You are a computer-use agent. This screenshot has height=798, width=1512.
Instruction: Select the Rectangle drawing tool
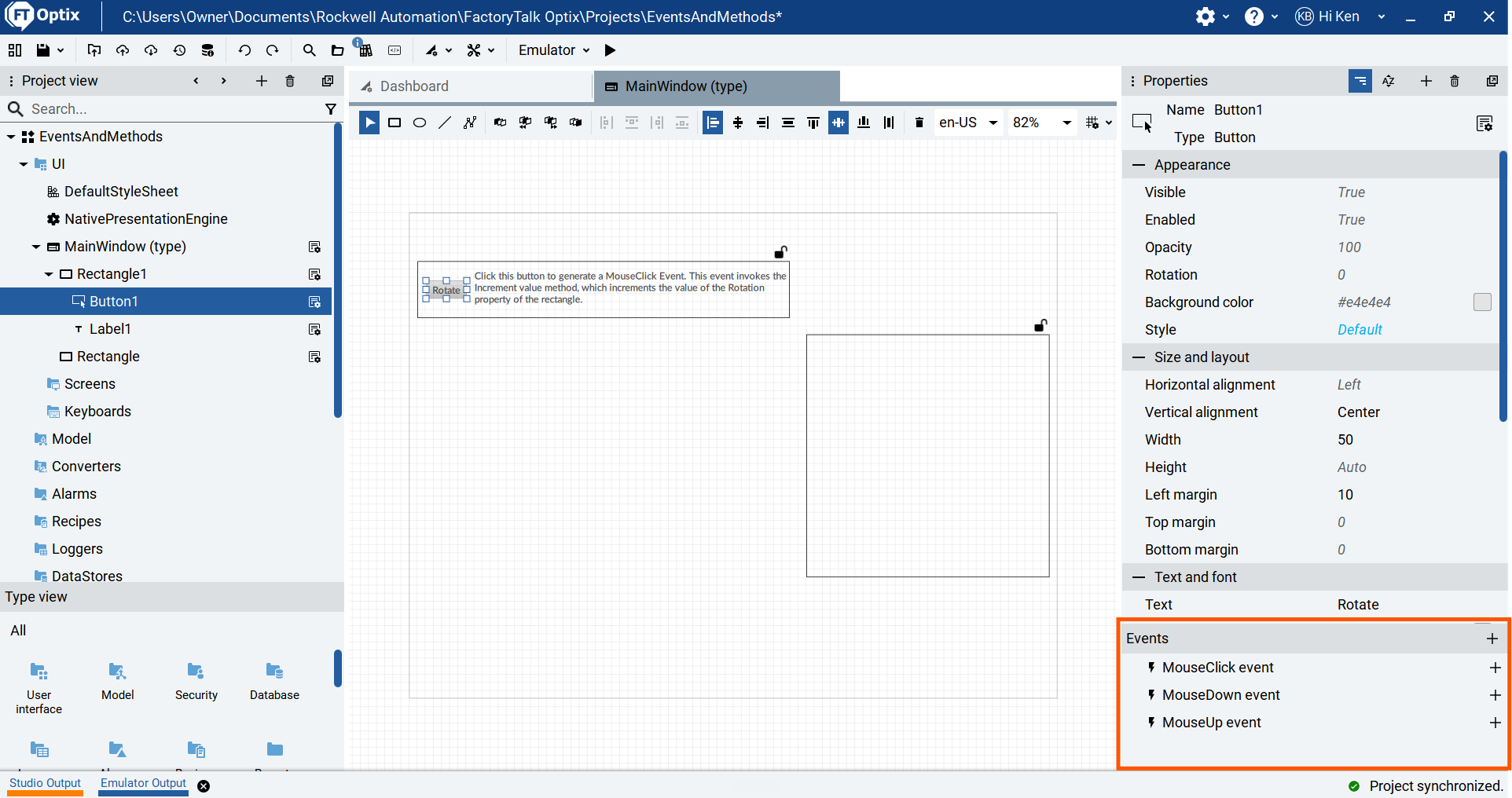[395, 123]
